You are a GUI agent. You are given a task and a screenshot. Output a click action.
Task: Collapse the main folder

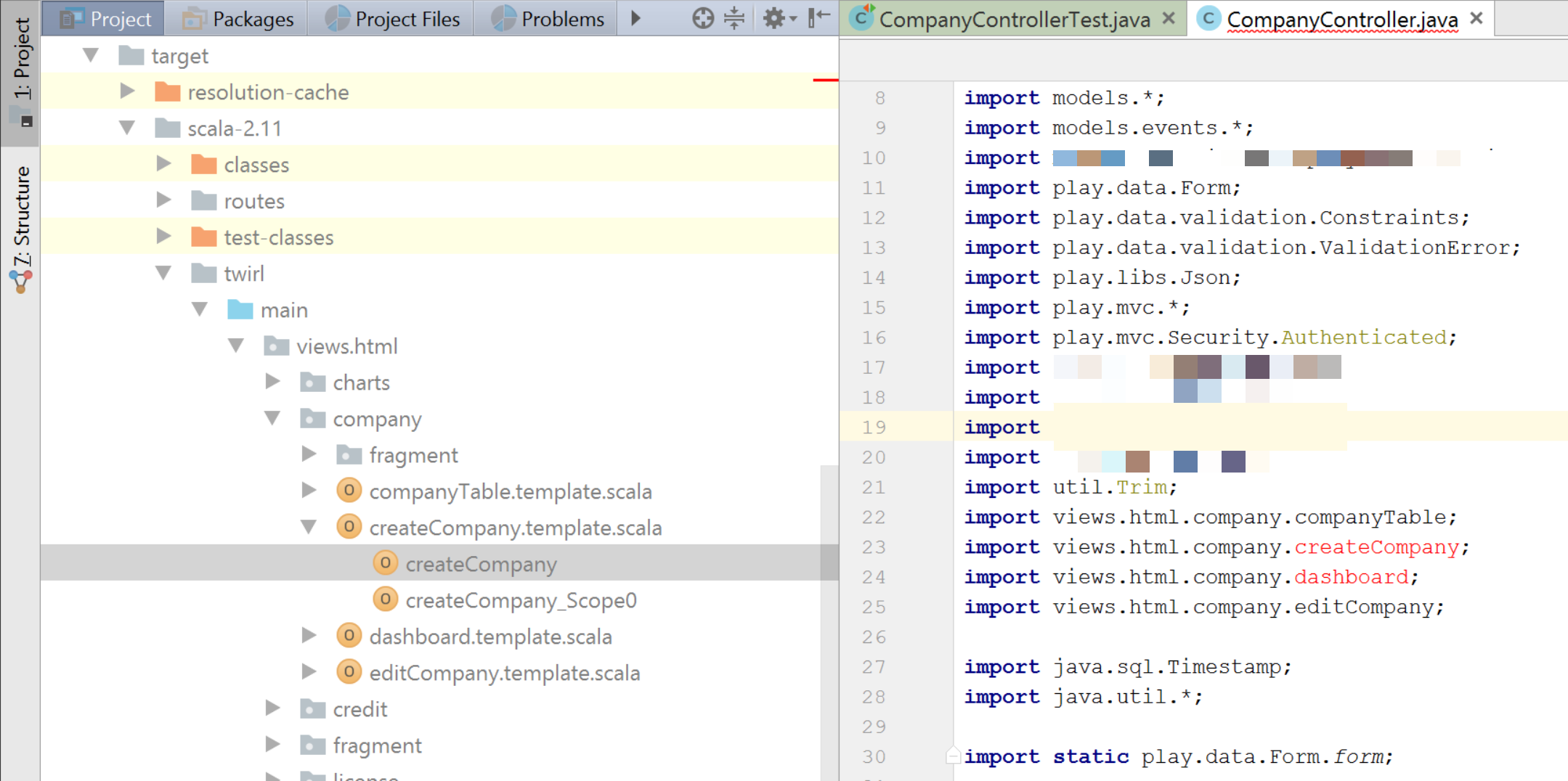point(200,309)
